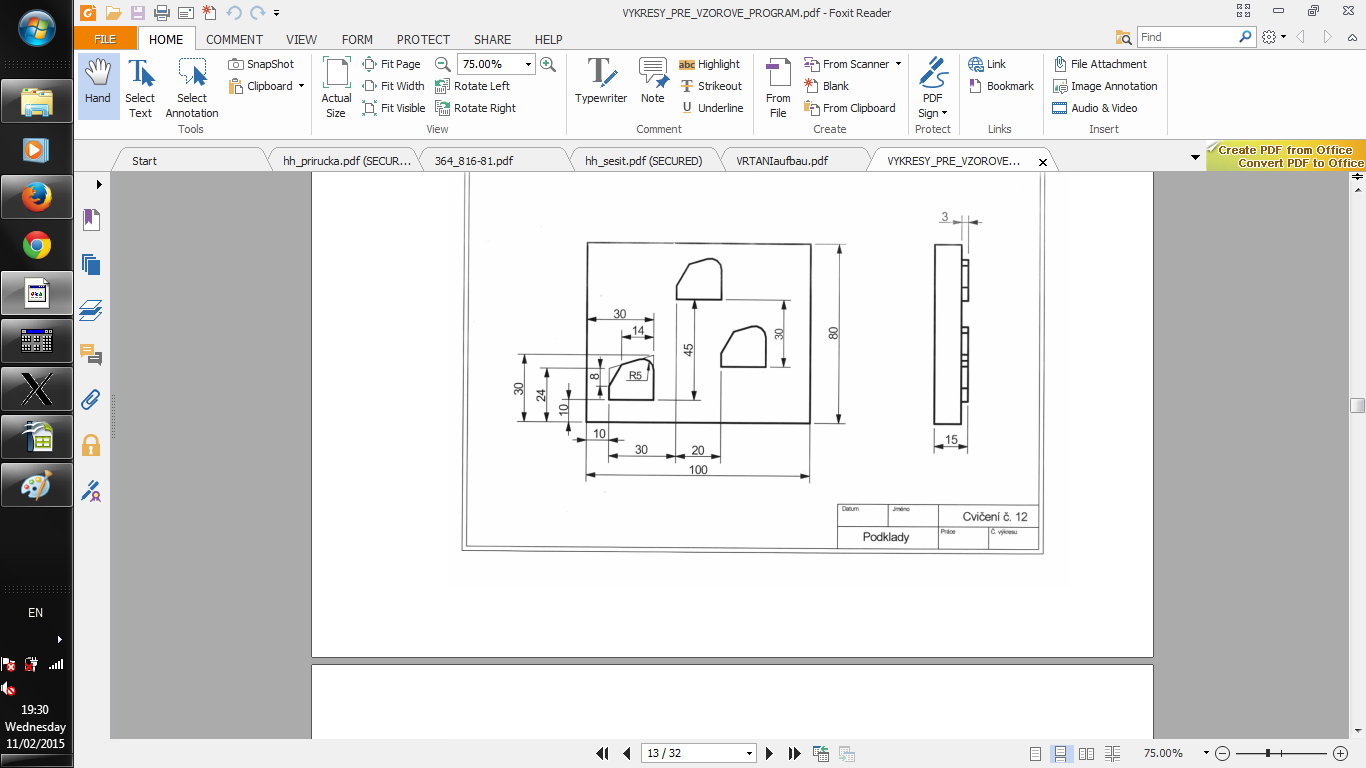1366x768 pixels.
Task: Click the print icon in quick access toolbar
Action: point(161,13)
